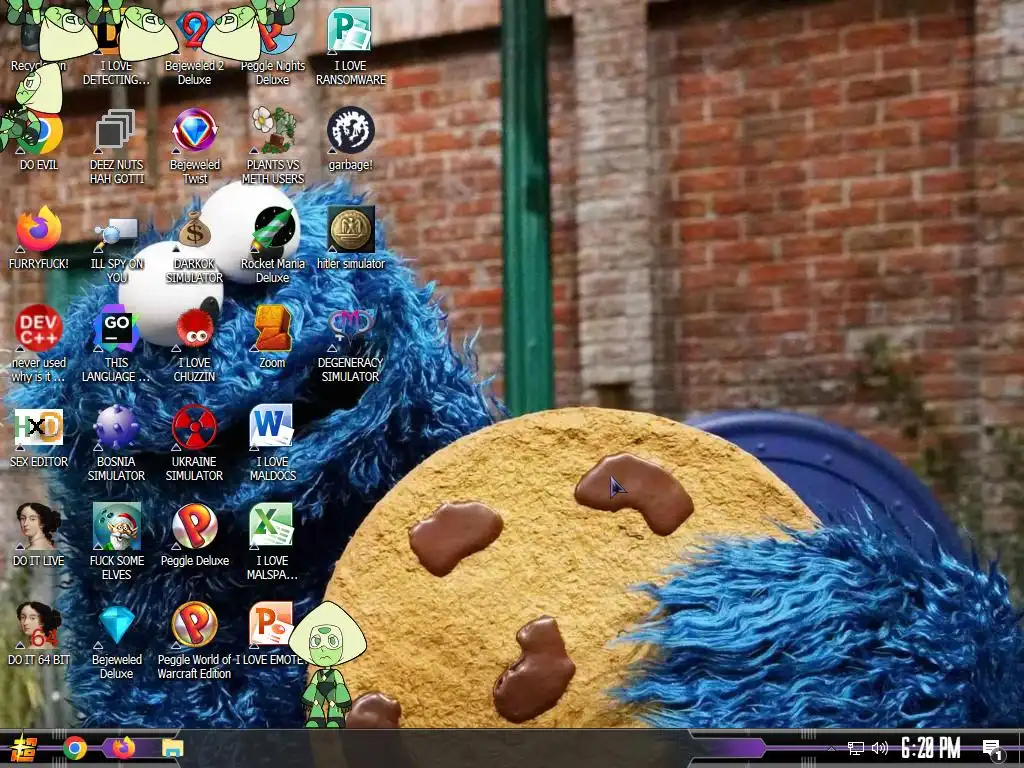
Task: Select the Publisher icon in the top row
Action: point(350,31)
